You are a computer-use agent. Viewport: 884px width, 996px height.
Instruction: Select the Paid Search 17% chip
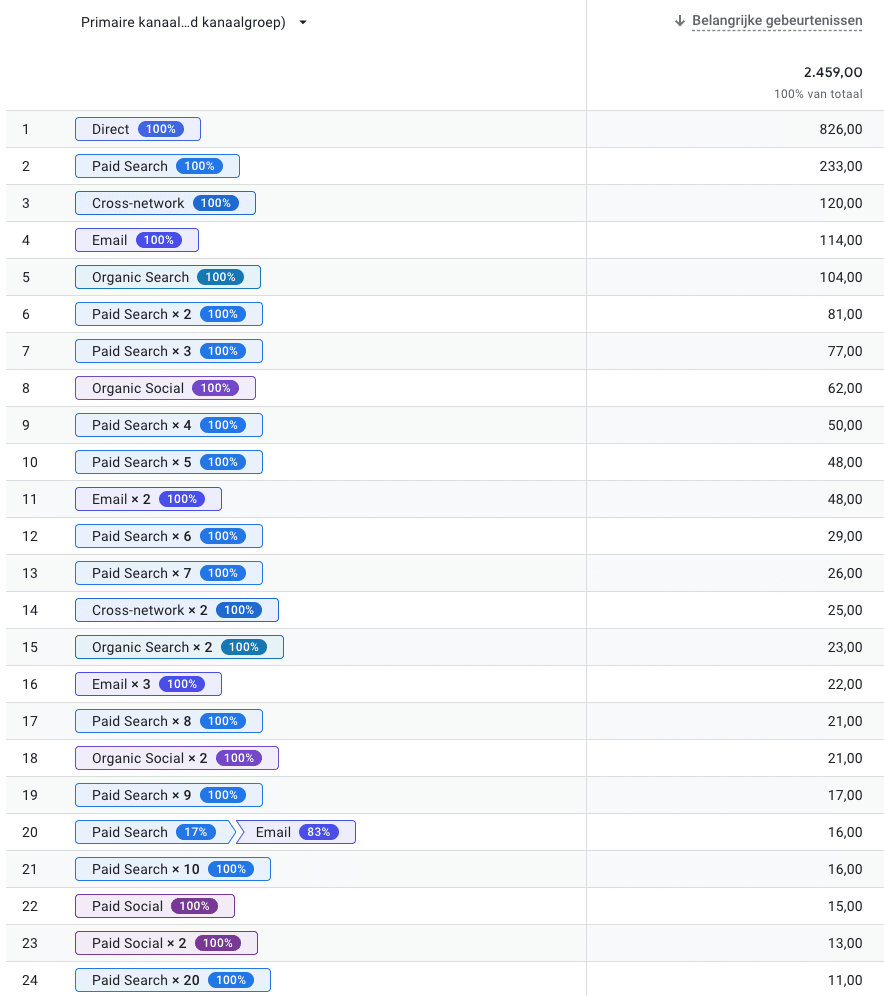[154, 832]
